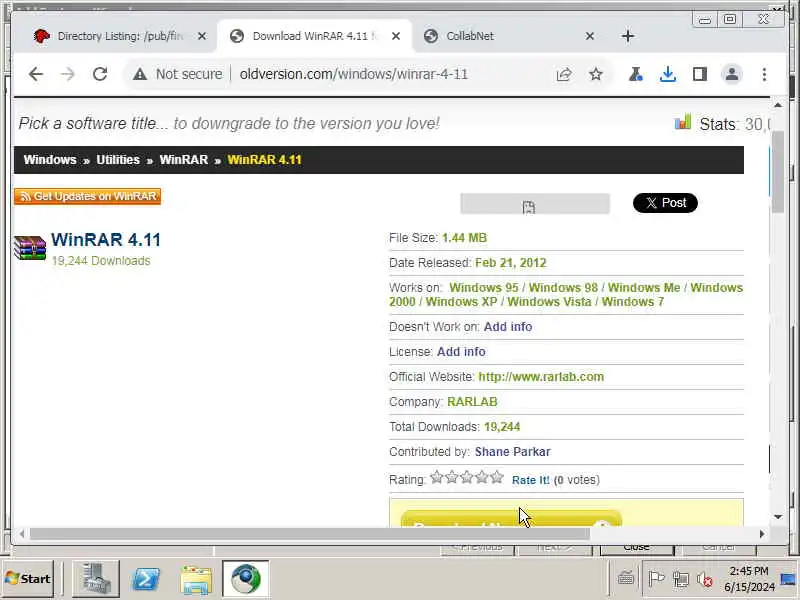This screenshot has height=600, width=800.
Task: Visit the official rarlab.com website link
Action: point(541,377)
